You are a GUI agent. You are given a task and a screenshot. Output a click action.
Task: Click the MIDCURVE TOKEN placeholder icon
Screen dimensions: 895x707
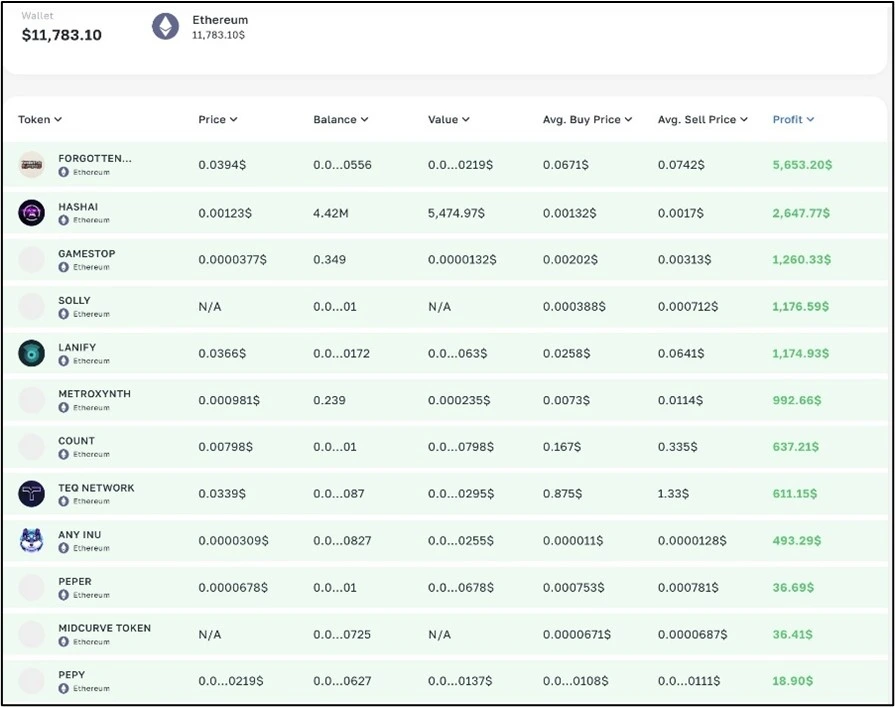click(31, 634)
